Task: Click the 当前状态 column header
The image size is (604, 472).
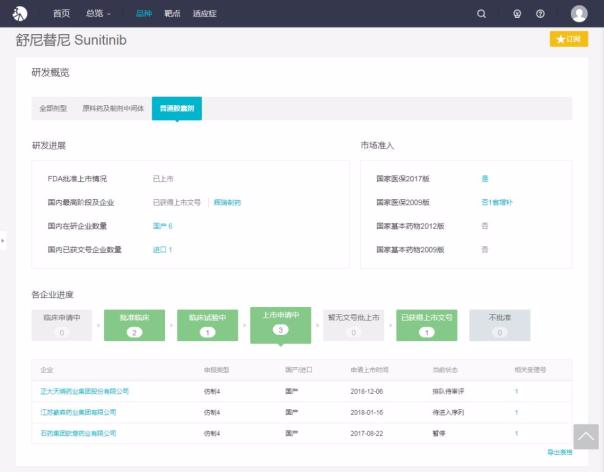Action: (x=445, y=370)
